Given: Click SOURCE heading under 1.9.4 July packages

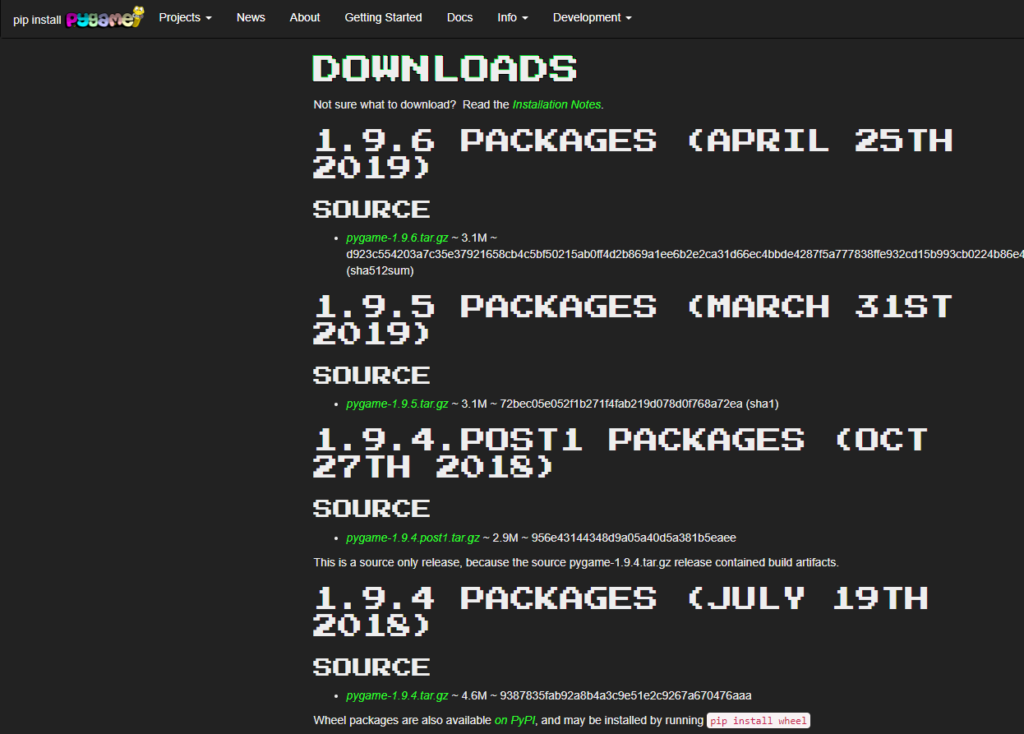Looking at the screenshot, I should pyautogui.click(x=372, y=667).
